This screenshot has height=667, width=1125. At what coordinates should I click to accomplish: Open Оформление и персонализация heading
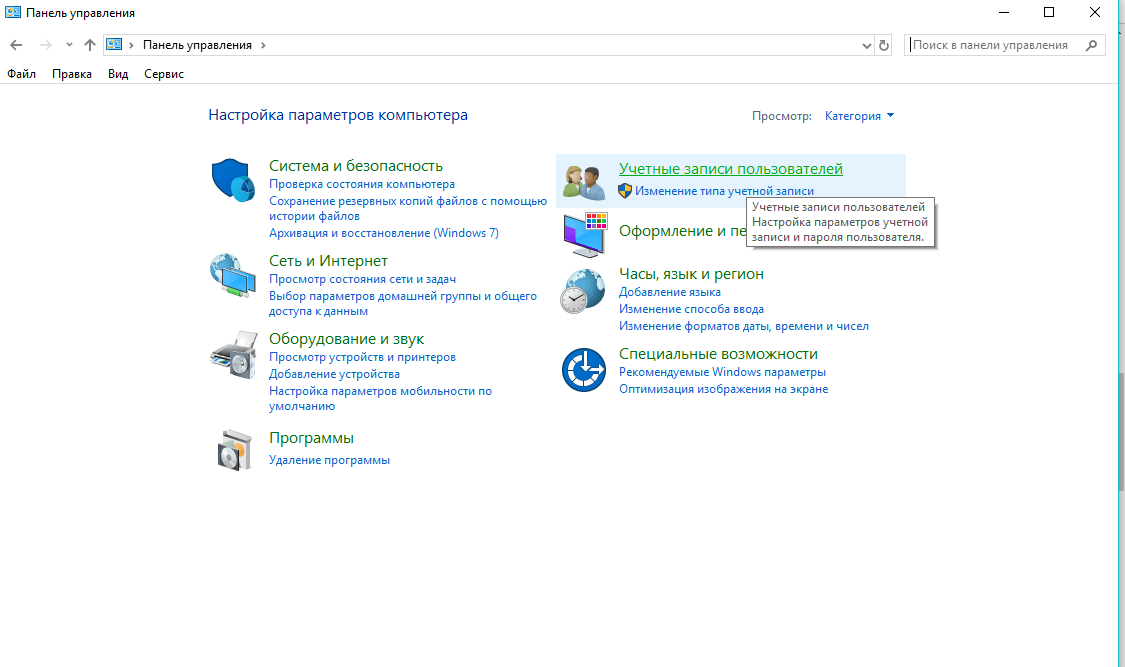click(682, 231)
